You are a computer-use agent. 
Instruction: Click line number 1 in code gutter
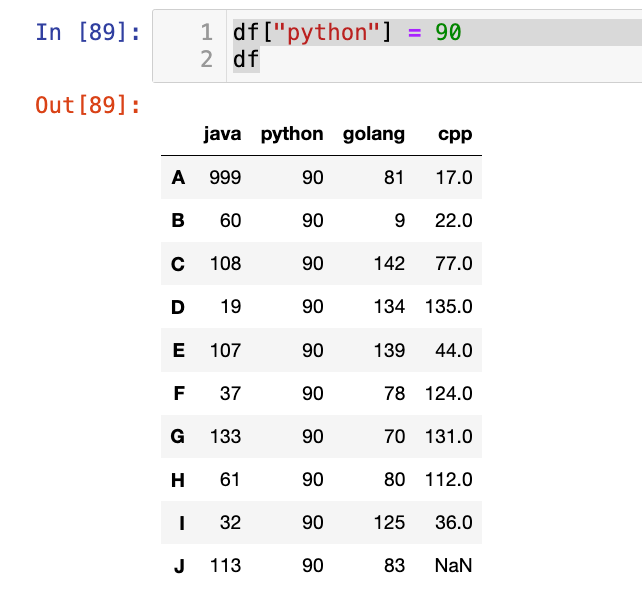click(207, 33)
